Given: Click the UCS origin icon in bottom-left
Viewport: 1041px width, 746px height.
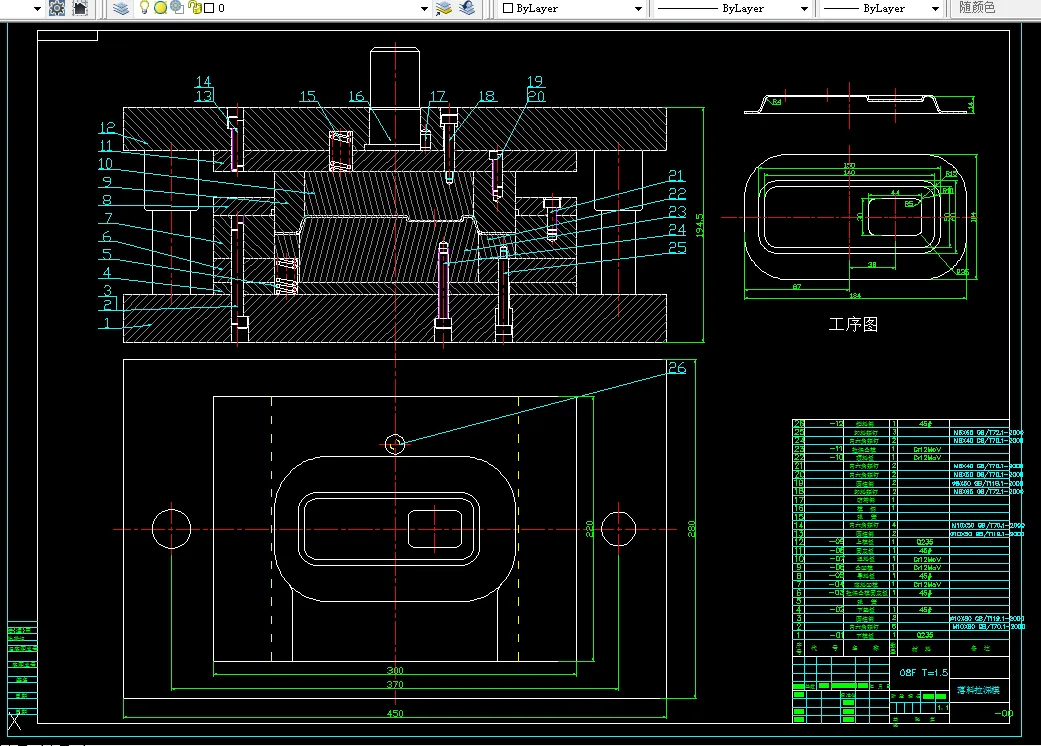Looking at the screenshot, I should pyautogui.click(x=15, y=721).
